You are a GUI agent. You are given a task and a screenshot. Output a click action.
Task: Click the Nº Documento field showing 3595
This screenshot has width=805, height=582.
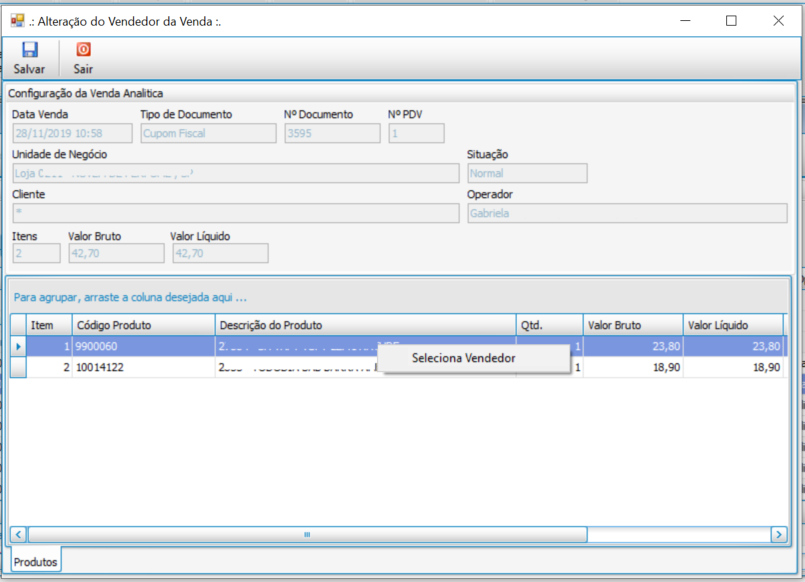(x=333, y=133)
